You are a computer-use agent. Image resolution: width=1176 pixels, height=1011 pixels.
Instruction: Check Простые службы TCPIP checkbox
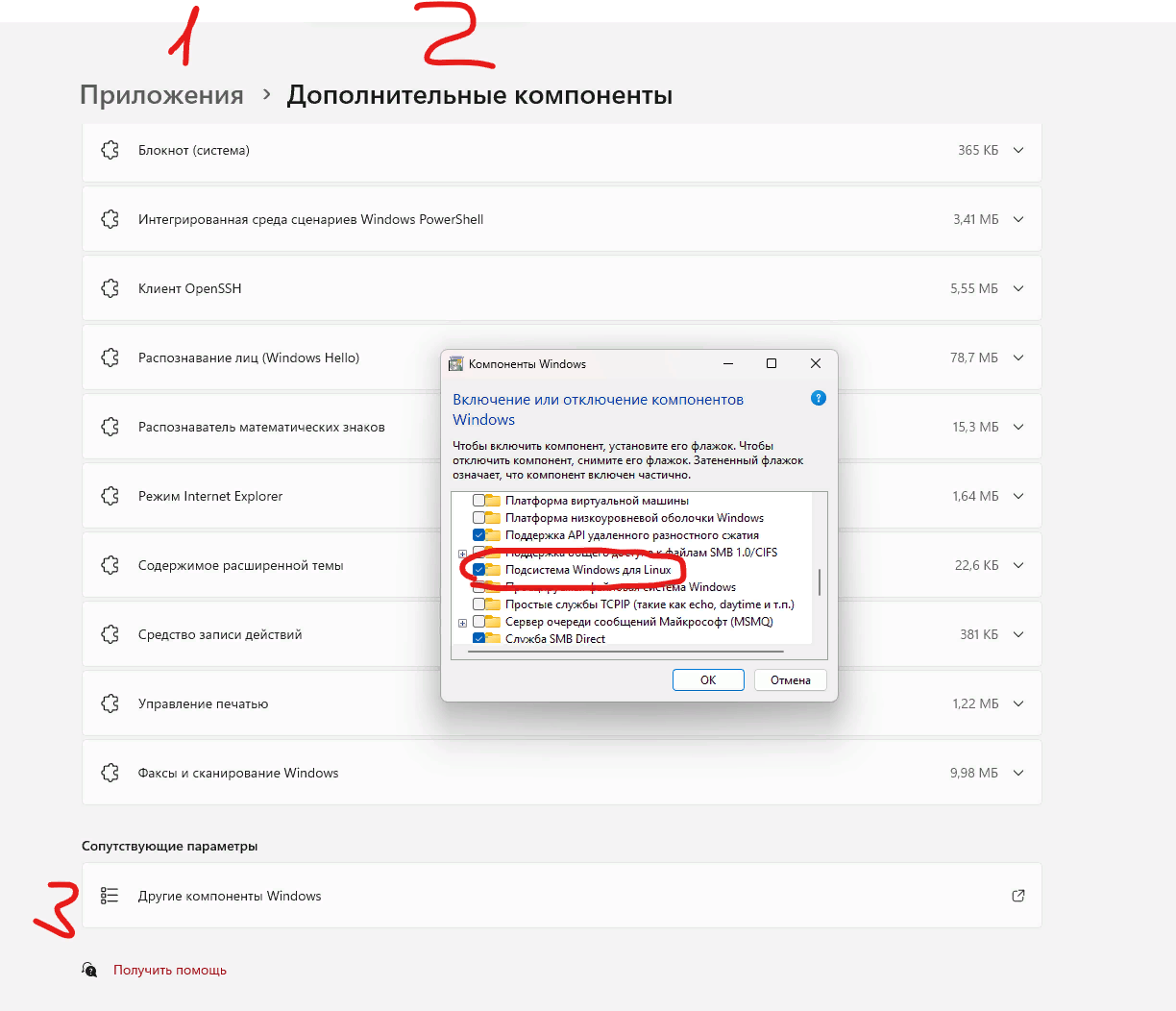pos(478,604)
